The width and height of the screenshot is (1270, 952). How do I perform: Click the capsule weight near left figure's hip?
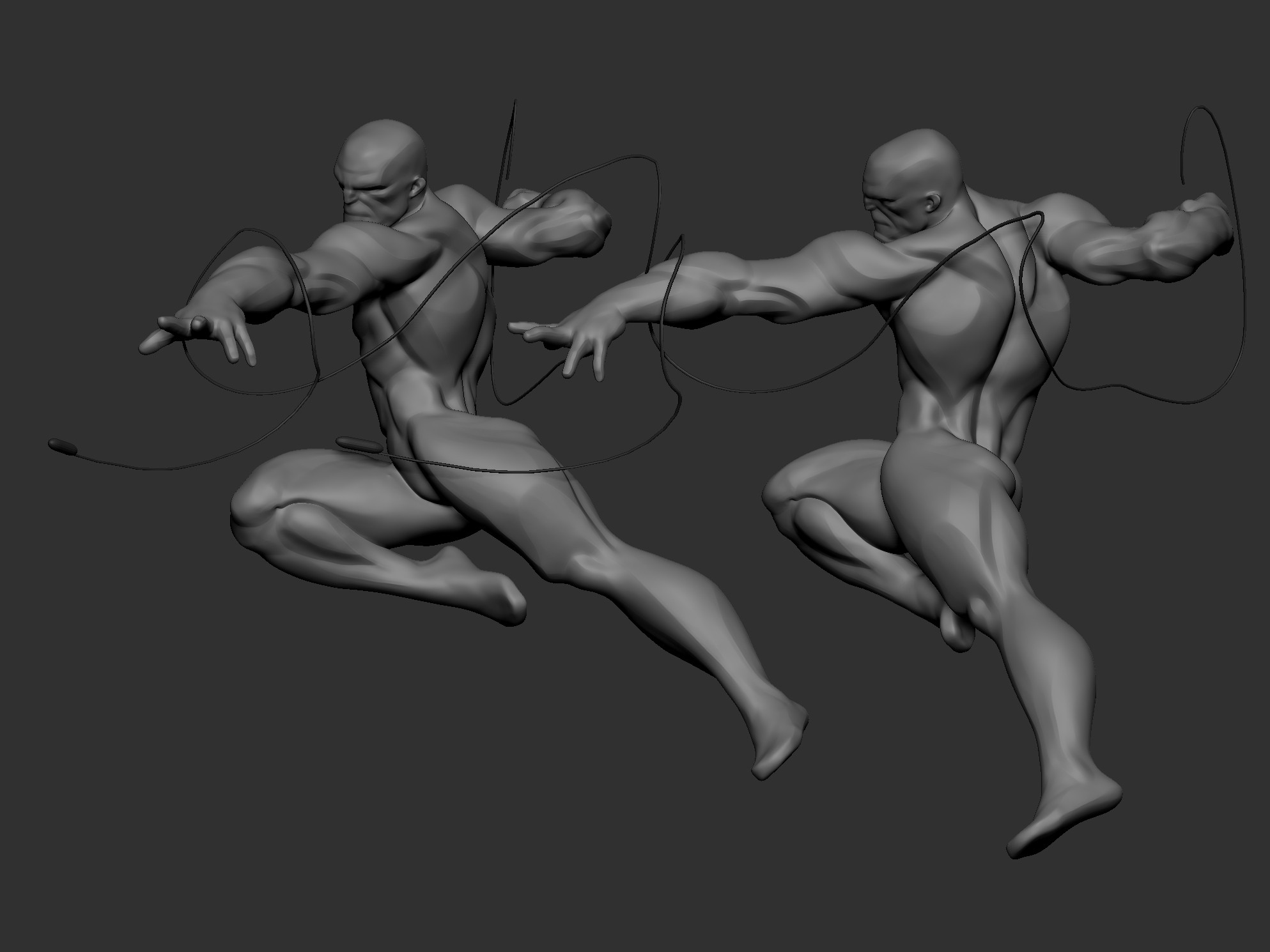(358, 444)
